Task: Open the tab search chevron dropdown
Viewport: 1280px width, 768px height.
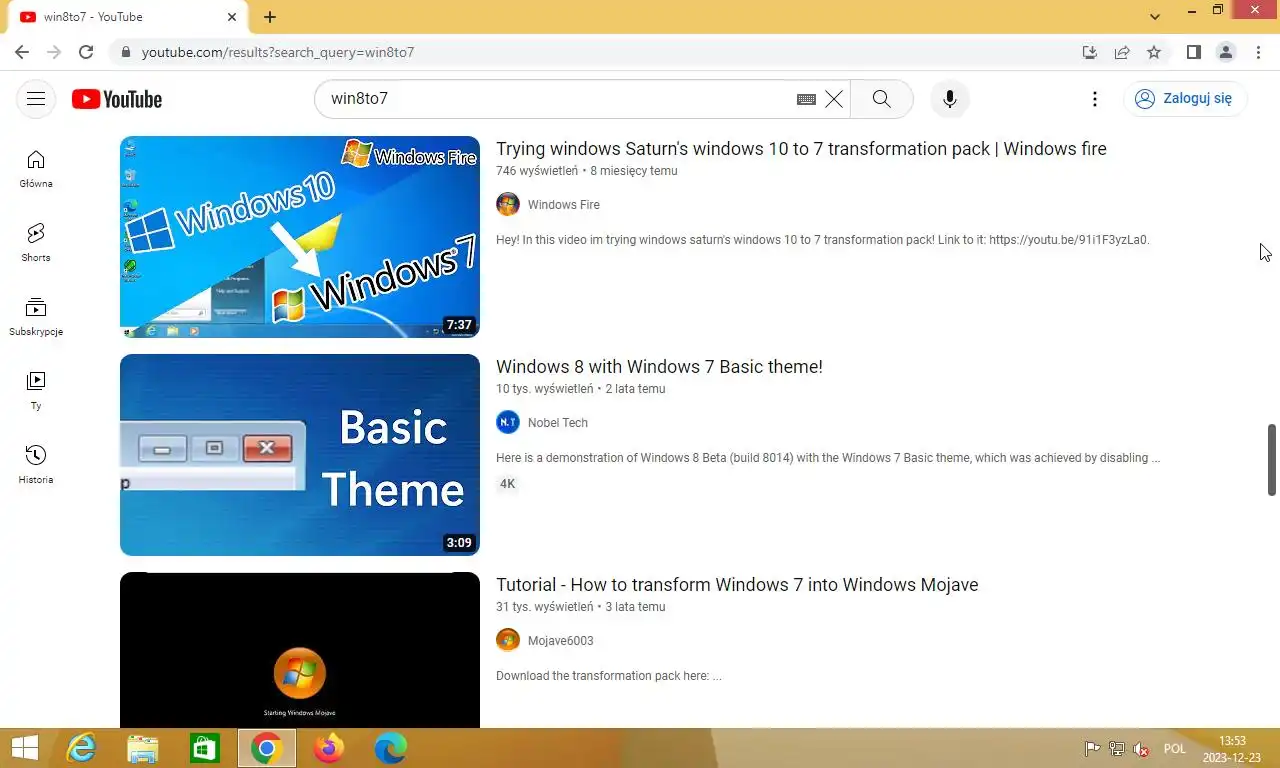Action: (x=1155, y=17)
